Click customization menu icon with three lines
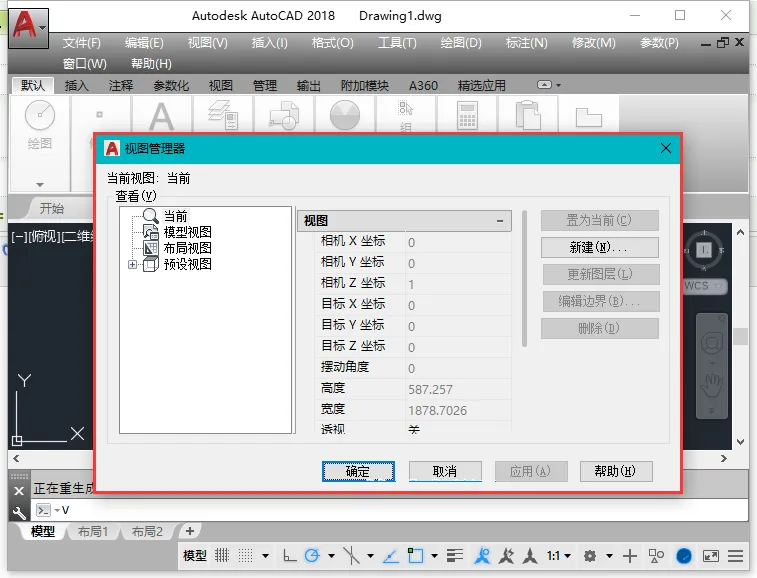The width and height of the screenshot is (757, 578). (x=735, y=556)
